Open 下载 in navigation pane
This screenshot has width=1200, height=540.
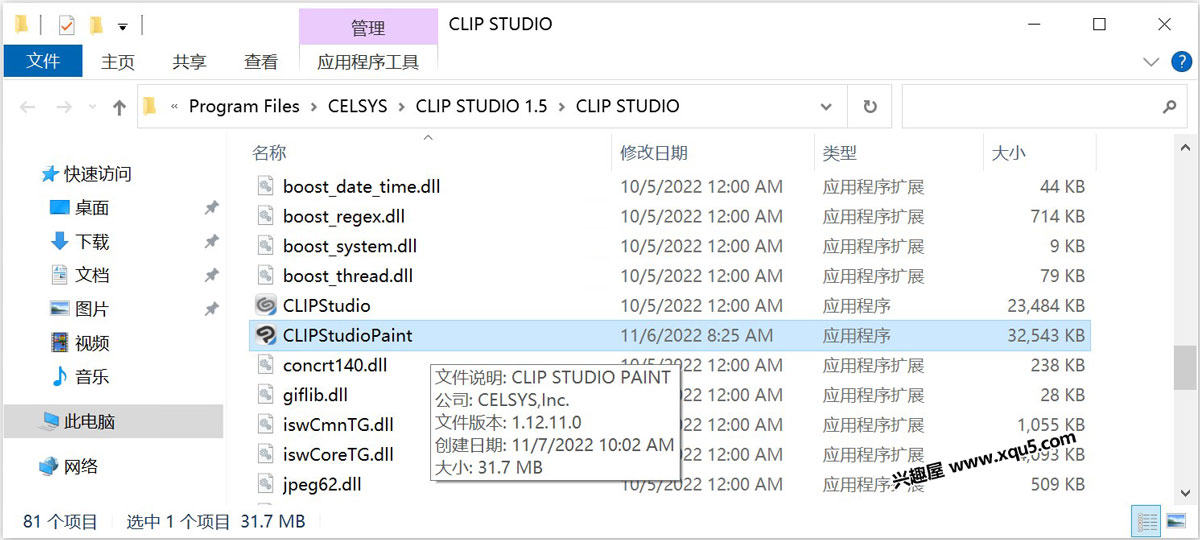click(92, 242)
